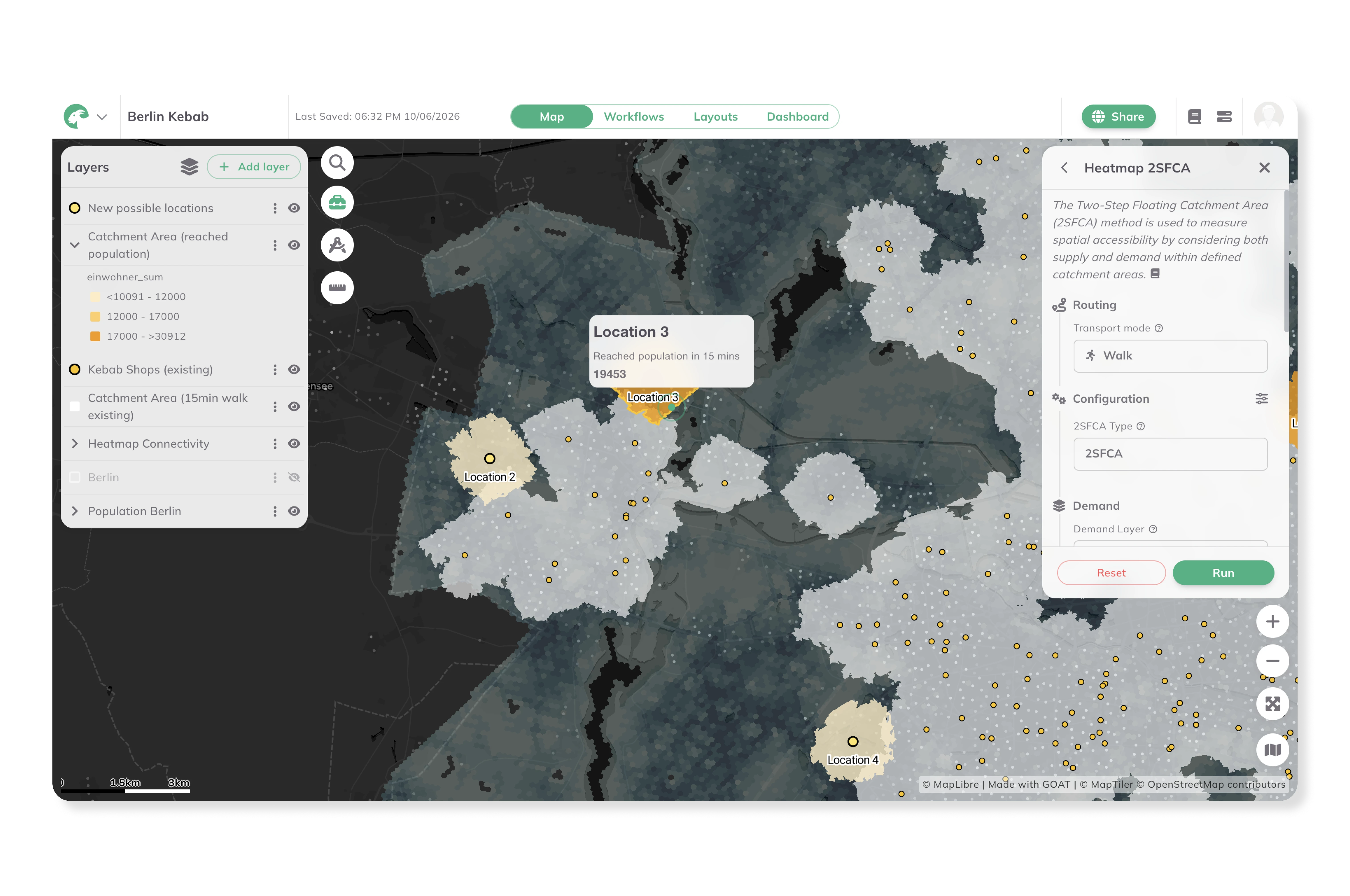Image resolution: width=1350 pixels, height=896 pixels.
Task: Click the Catchment Area 15min walk white swatch
Action: click(x=74, y=406)
